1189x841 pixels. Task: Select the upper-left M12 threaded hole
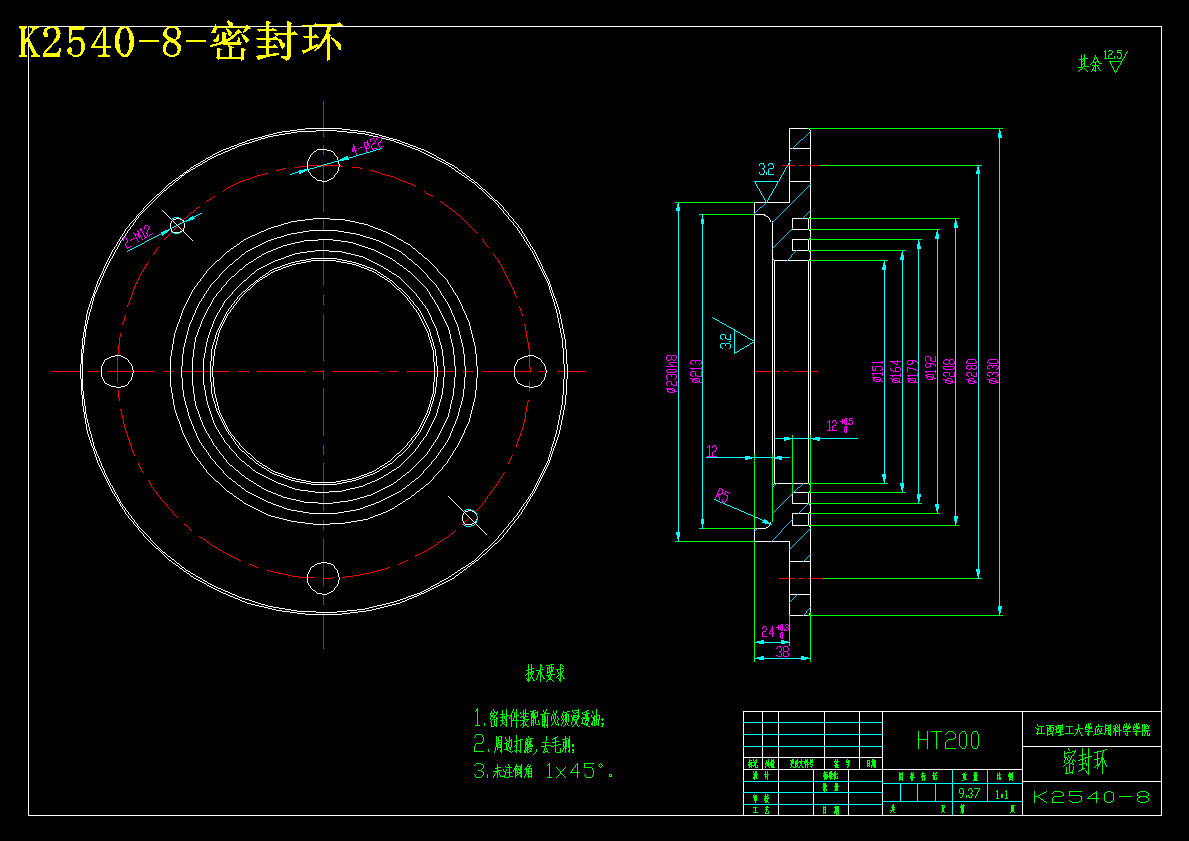[x=177, y=225]
